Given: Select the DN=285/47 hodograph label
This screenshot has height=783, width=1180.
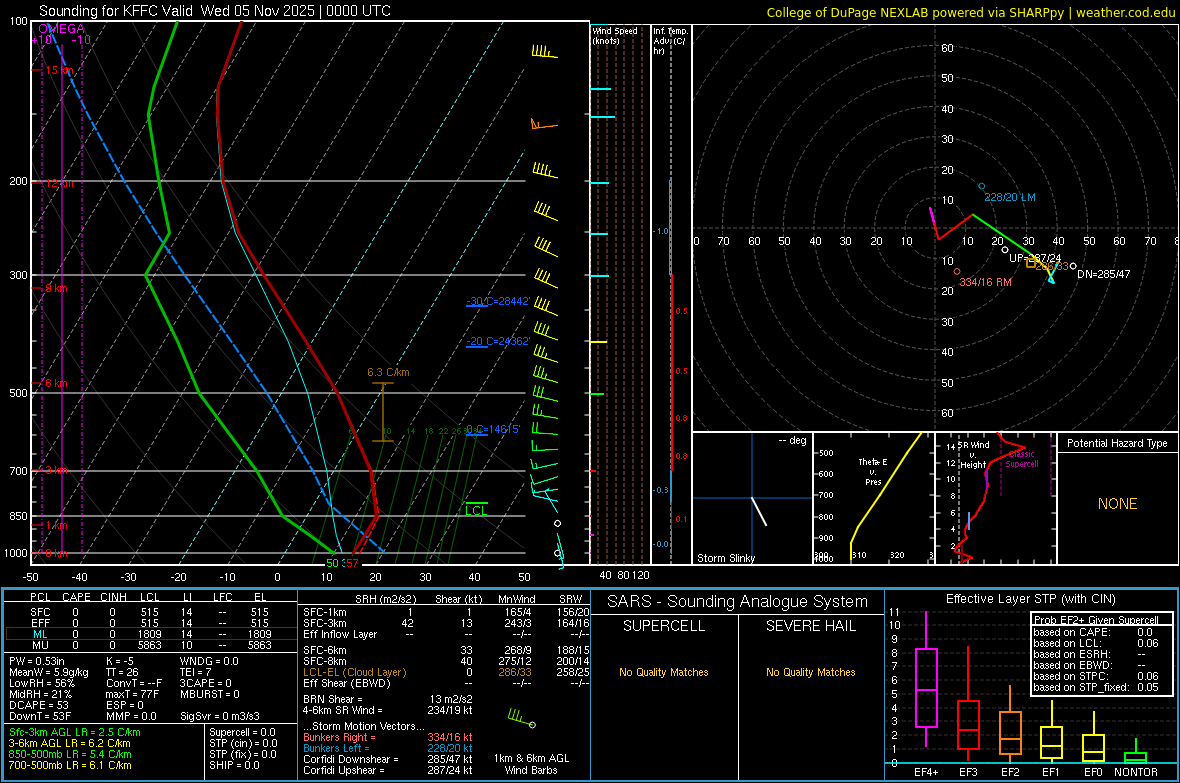Looking at the screenshot, I should pos(1103,274).
